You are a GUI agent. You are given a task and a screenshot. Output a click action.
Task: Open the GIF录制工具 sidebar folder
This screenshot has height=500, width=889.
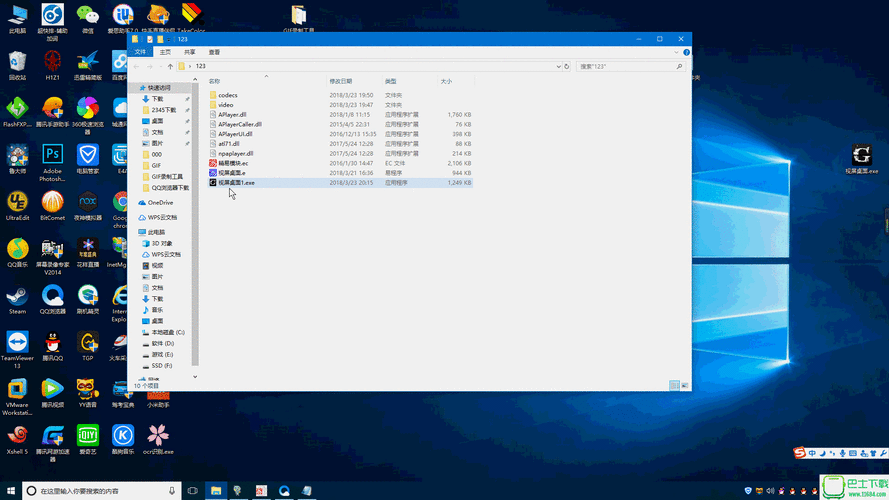167,176
